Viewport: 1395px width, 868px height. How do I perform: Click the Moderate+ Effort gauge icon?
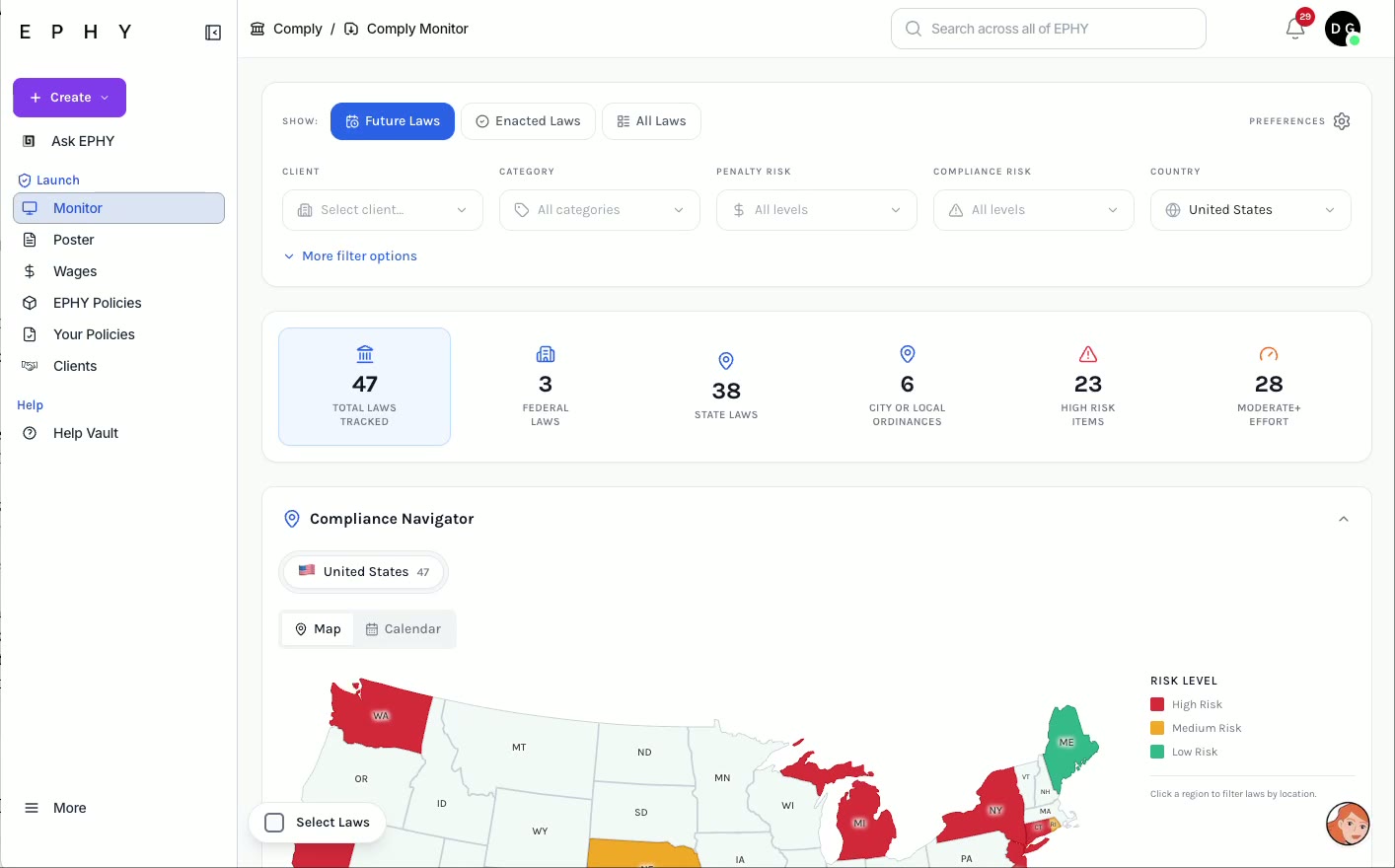click(1269, 354)
